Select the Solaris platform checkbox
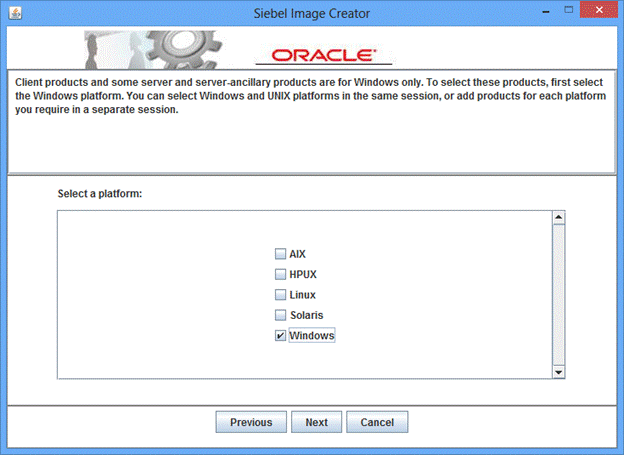This screenshot has height=455, width=624. (x=280, y=315)
